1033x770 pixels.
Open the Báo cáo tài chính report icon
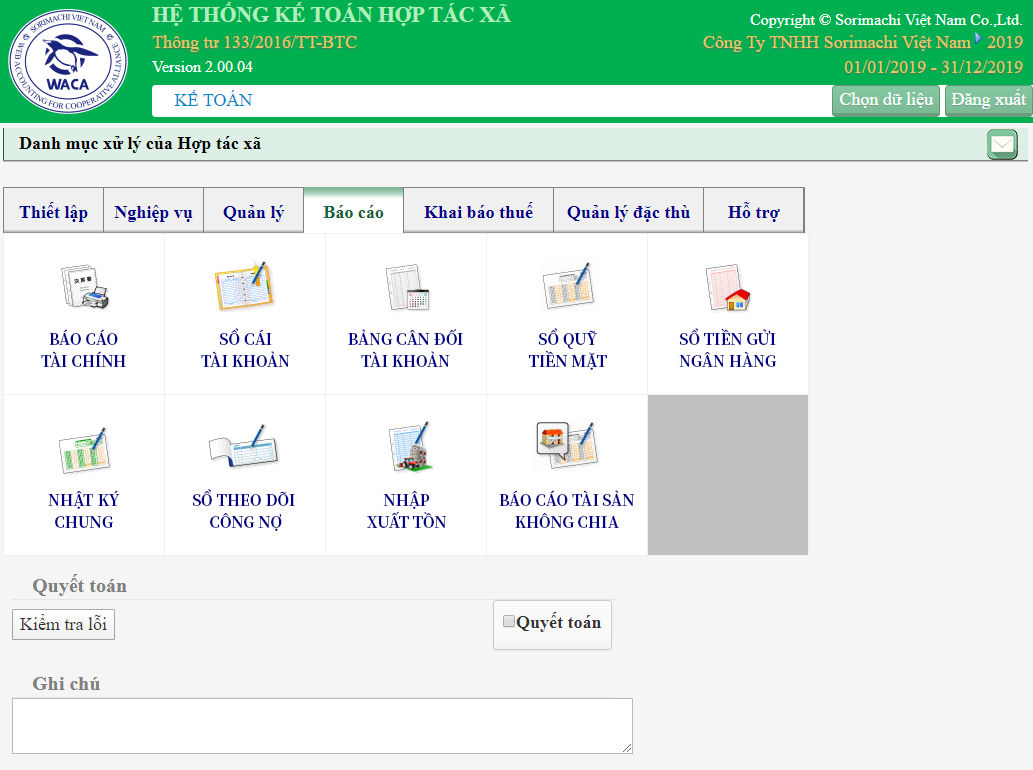point(84,287)
